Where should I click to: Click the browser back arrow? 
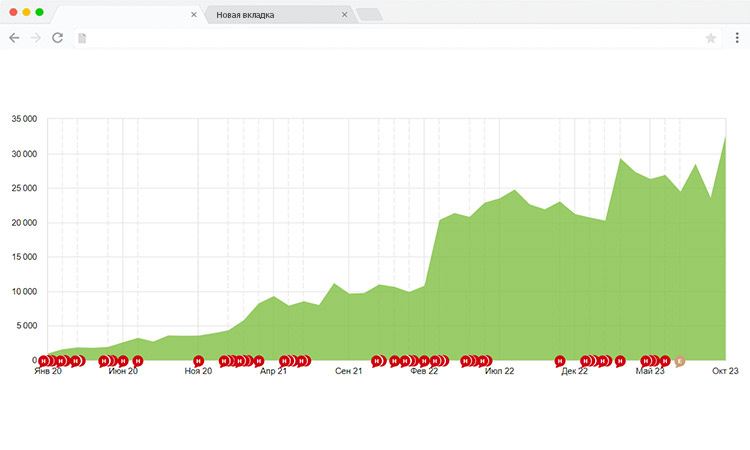[14, 38]
